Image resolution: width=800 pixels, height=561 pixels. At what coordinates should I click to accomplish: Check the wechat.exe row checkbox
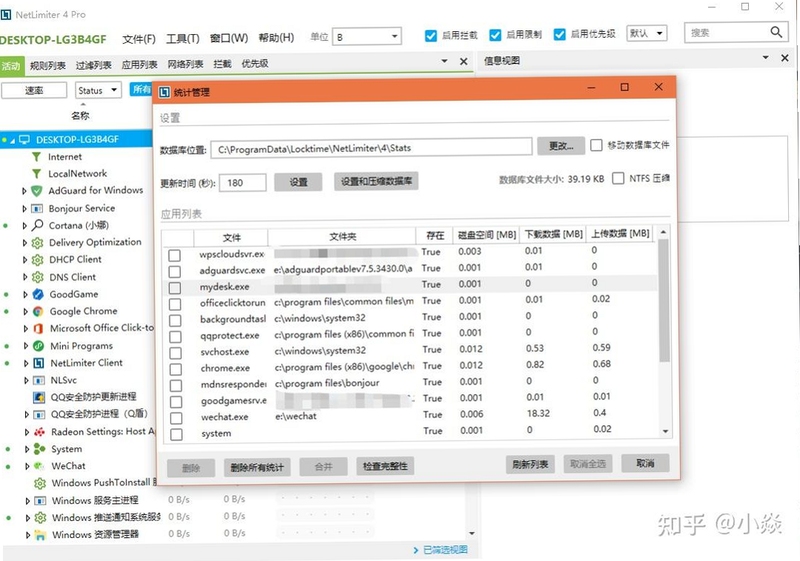pyautogui.click(x=176, y=418)
